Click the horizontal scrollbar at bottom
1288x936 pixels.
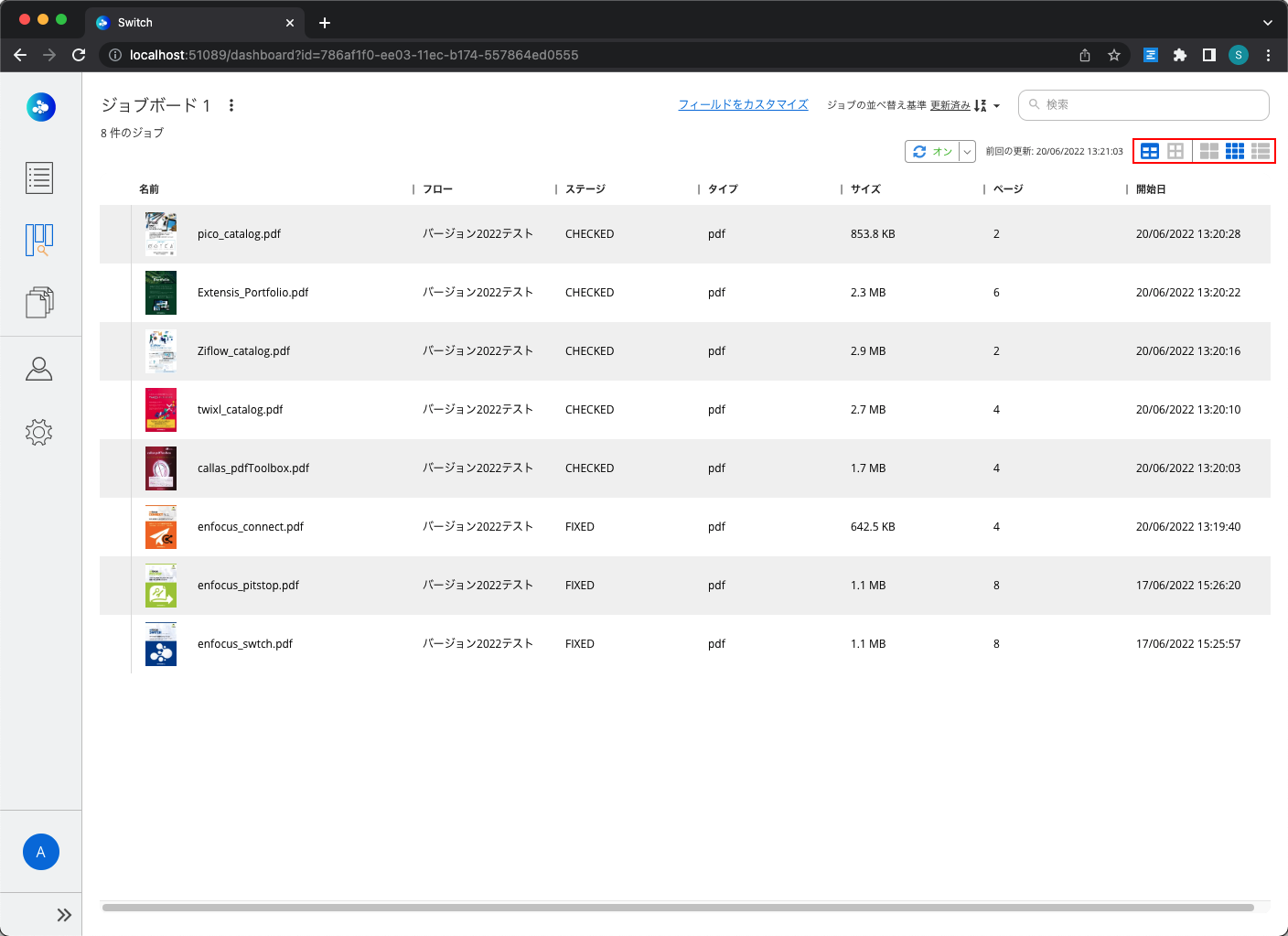click(678, 908)
